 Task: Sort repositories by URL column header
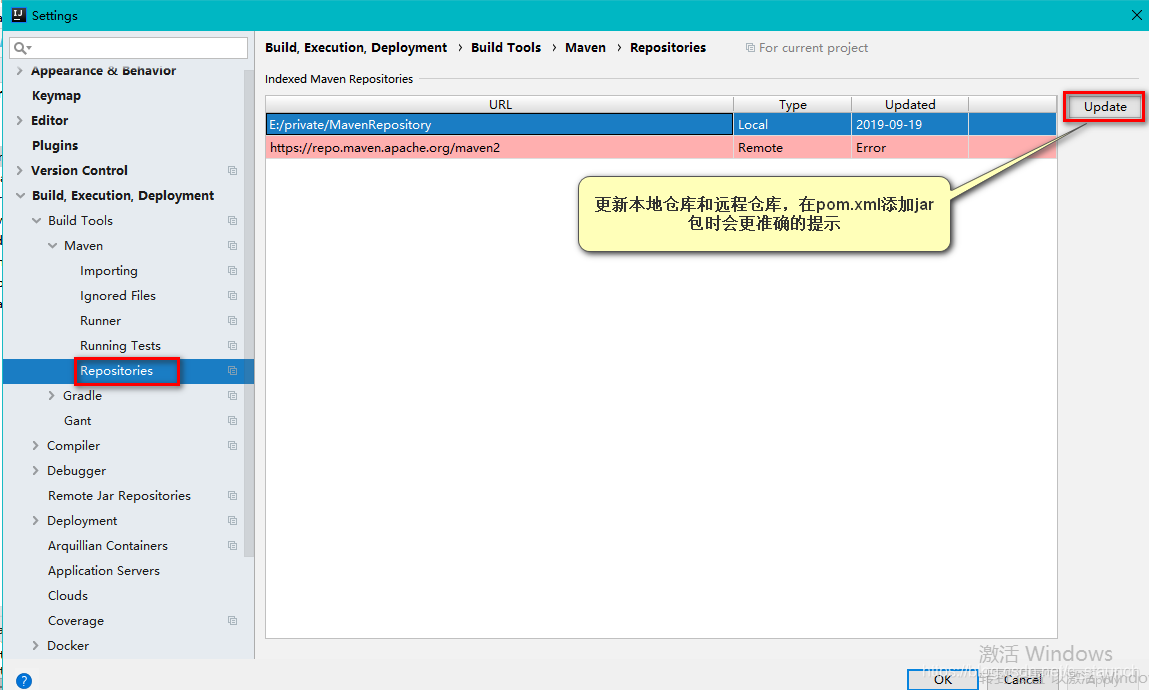500,105
